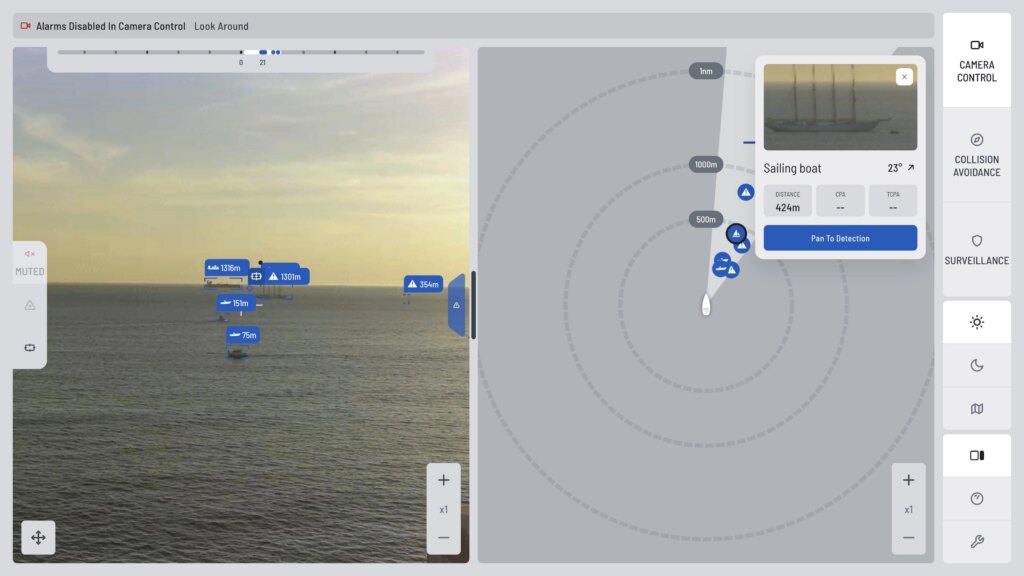The height and width of the screenshot is (576, 1024).
Task: Click the blue edge warning tab on camera view
Action: pos(456,305)
